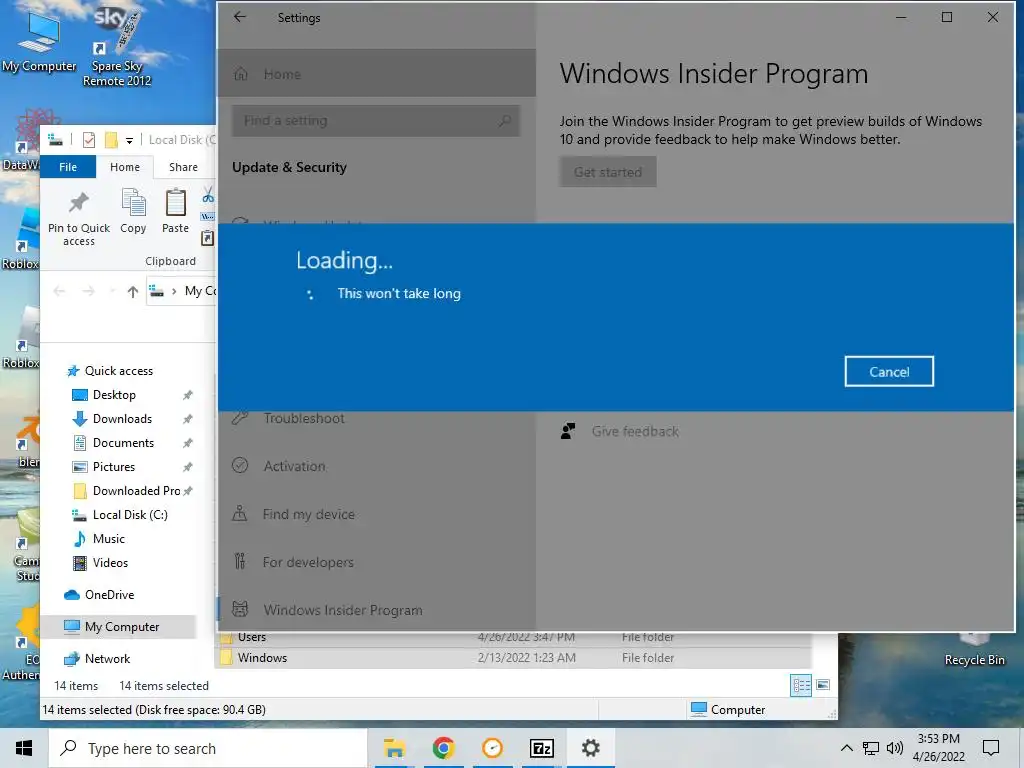Open Home in Settings sidebar

pos(376,74)
